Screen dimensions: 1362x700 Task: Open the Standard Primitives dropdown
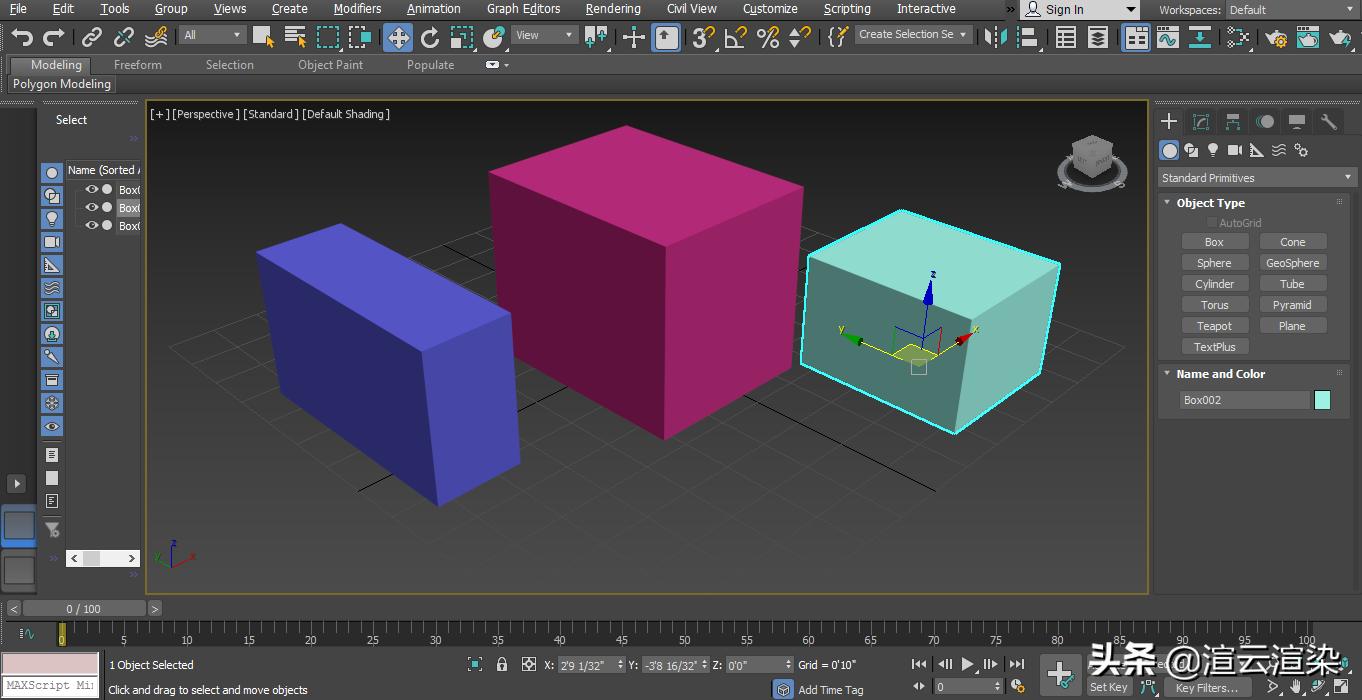pos(1255,176)
